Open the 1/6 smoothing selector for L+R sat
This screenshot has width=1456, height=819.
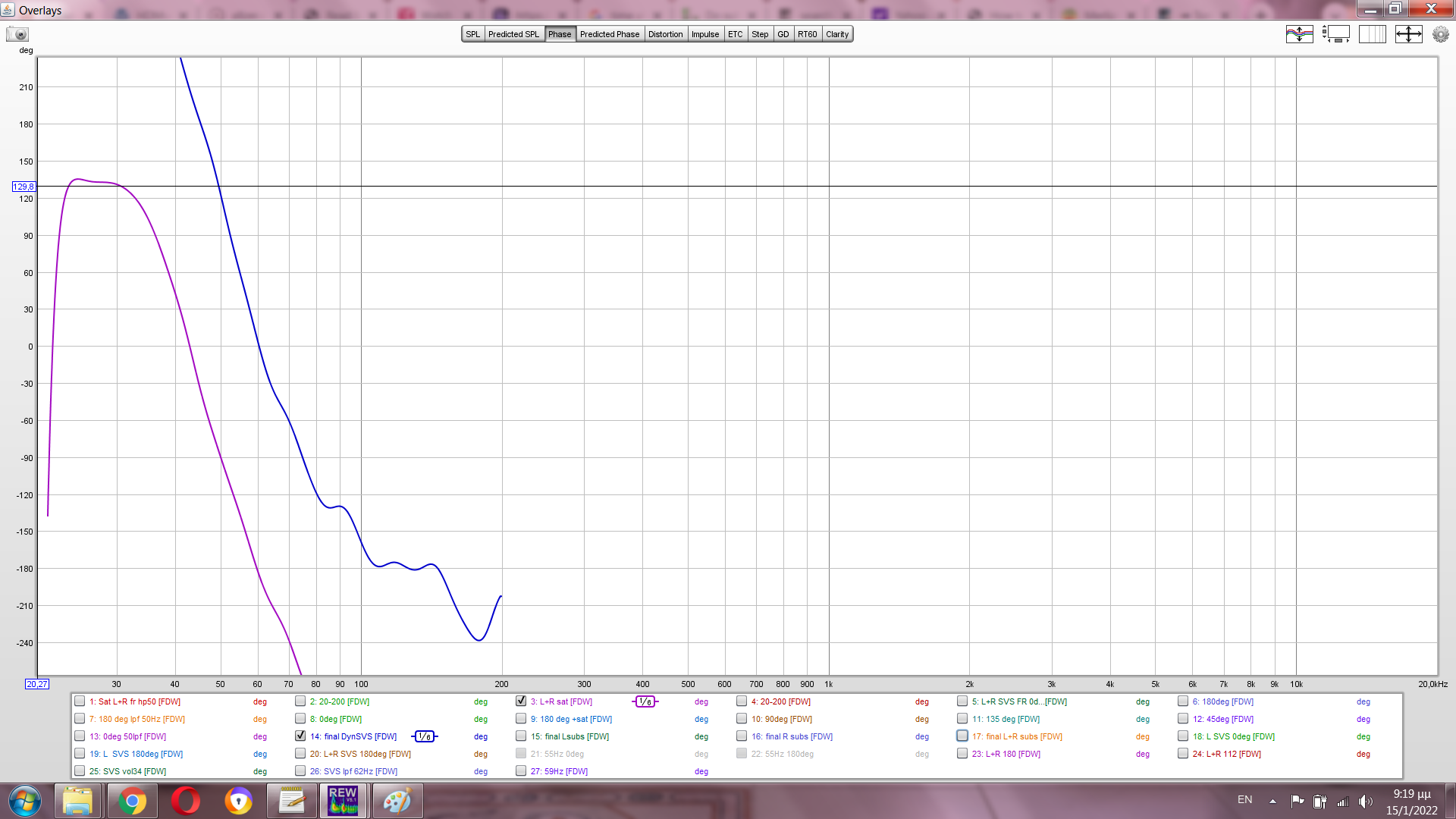pos(645,701)
